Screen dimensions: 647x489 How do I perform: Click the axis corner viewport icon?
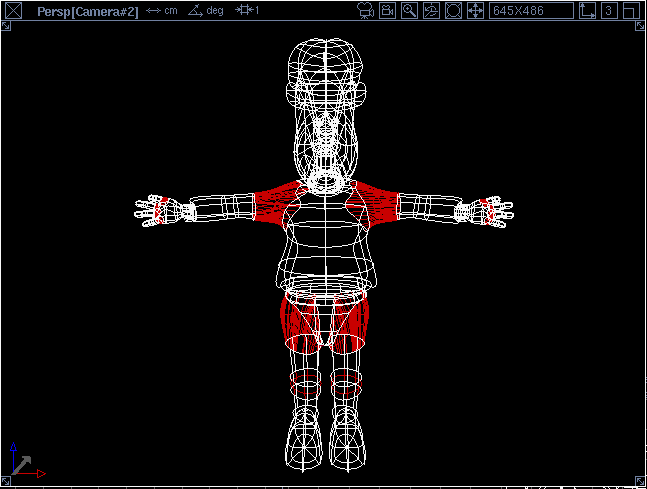click(587, 11)
